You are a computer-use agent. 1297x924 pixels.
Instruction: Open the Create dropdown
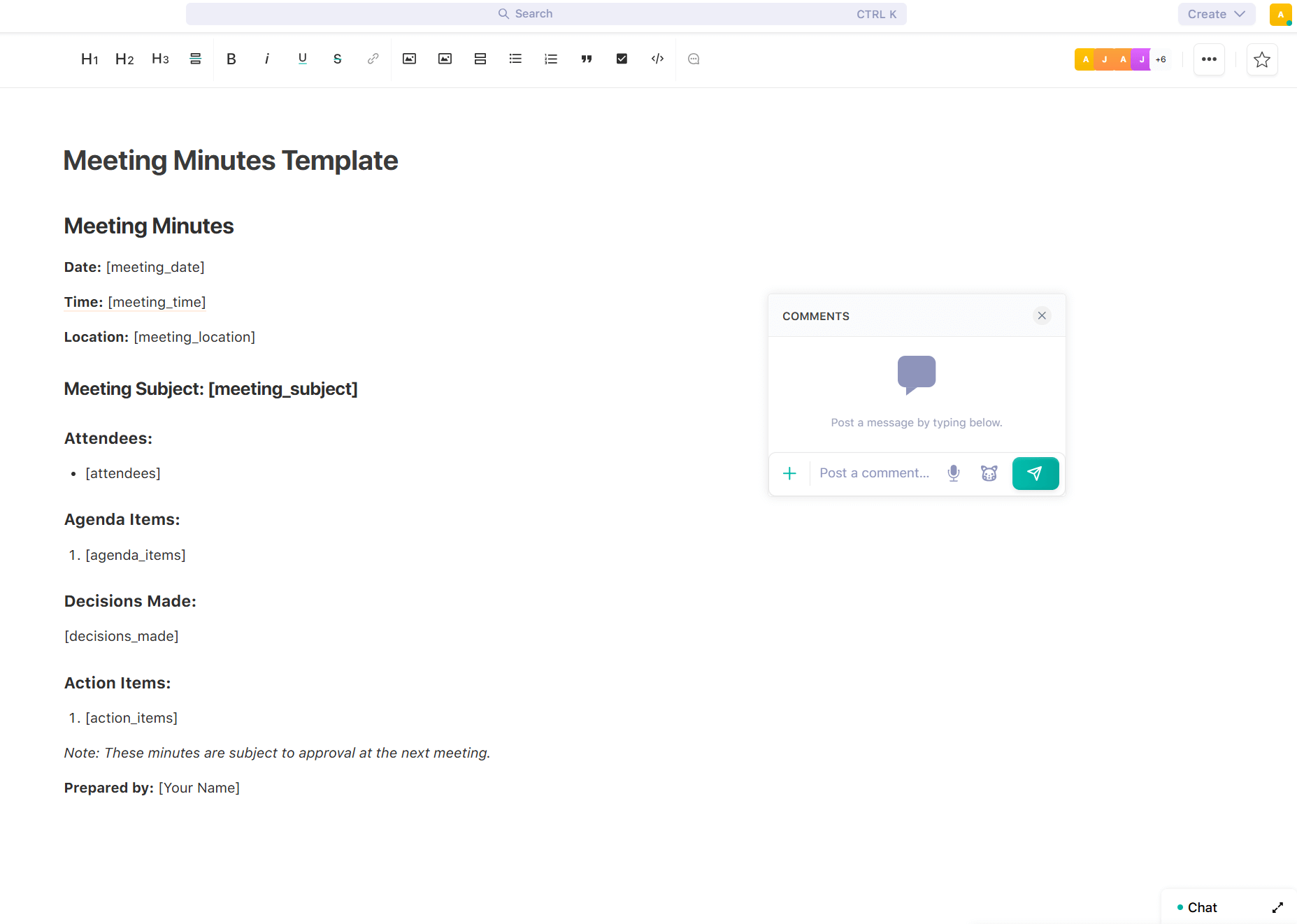click(x=1216, y=14)
